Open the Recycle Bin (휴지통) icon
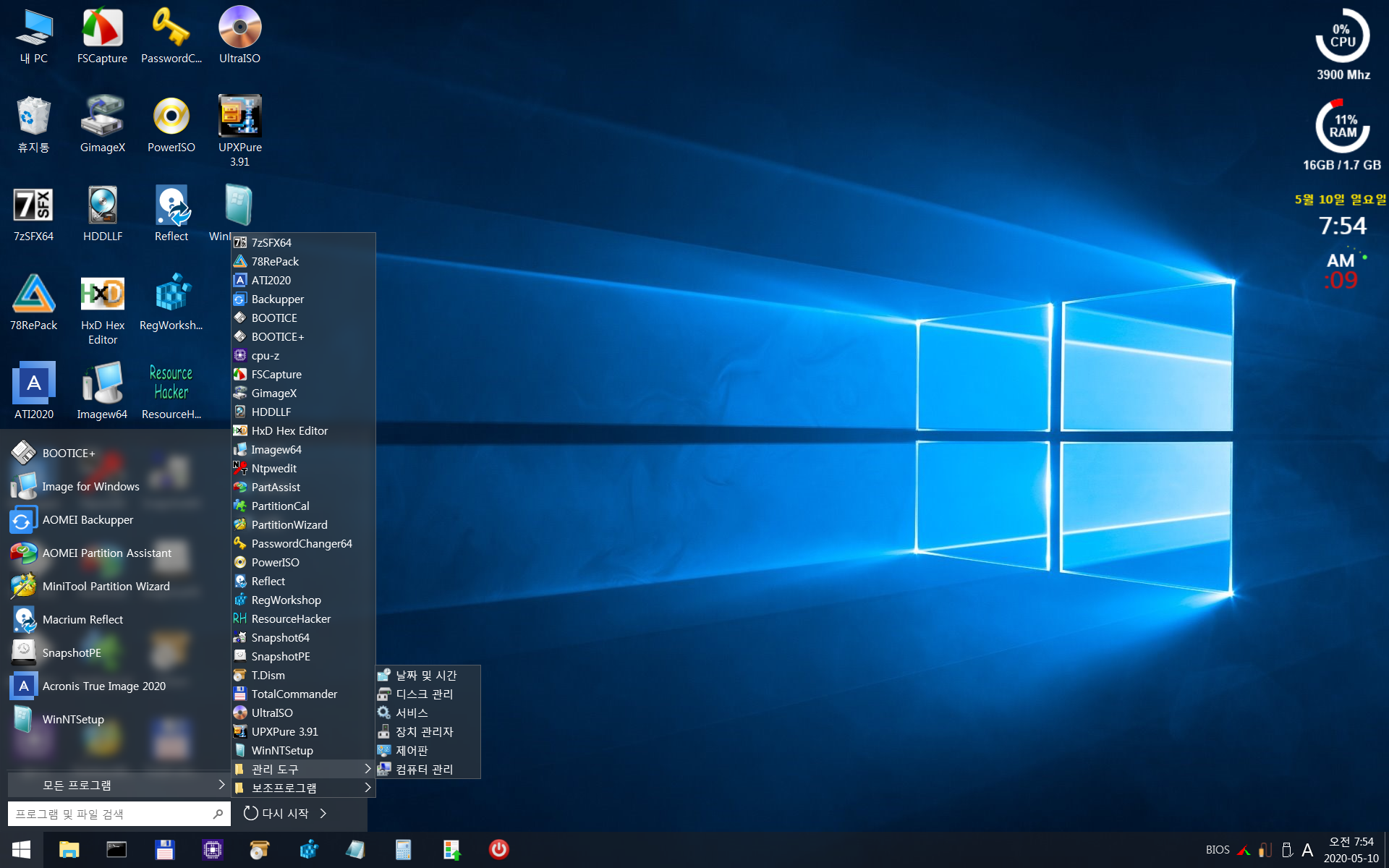Image resolution: width=1389 pixels, height=868 pixels. [x=33, y=124]
